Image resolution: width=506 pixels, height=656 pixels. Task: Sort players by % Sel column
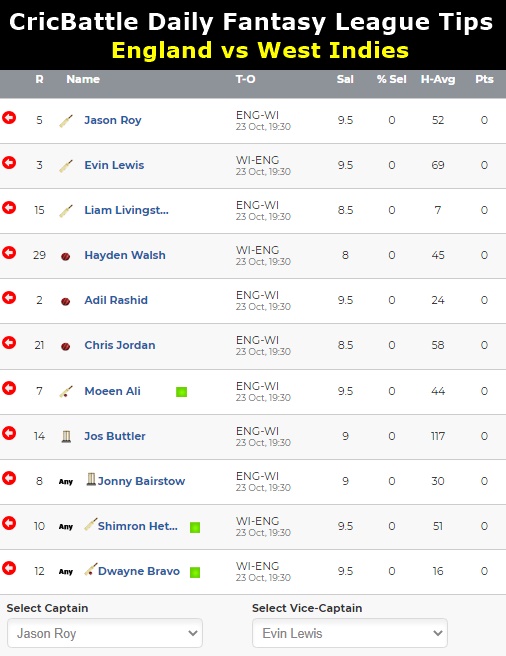[x=392, y=79]
